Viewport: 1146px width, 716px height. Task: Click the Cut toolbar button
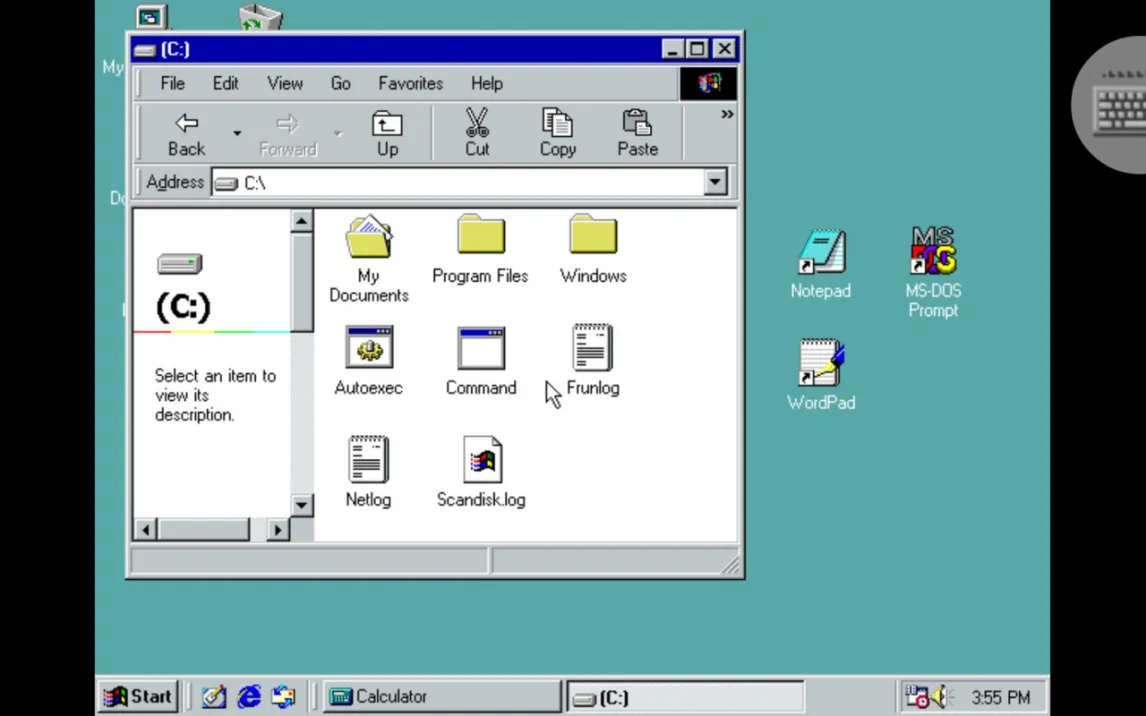pos(477,133)
